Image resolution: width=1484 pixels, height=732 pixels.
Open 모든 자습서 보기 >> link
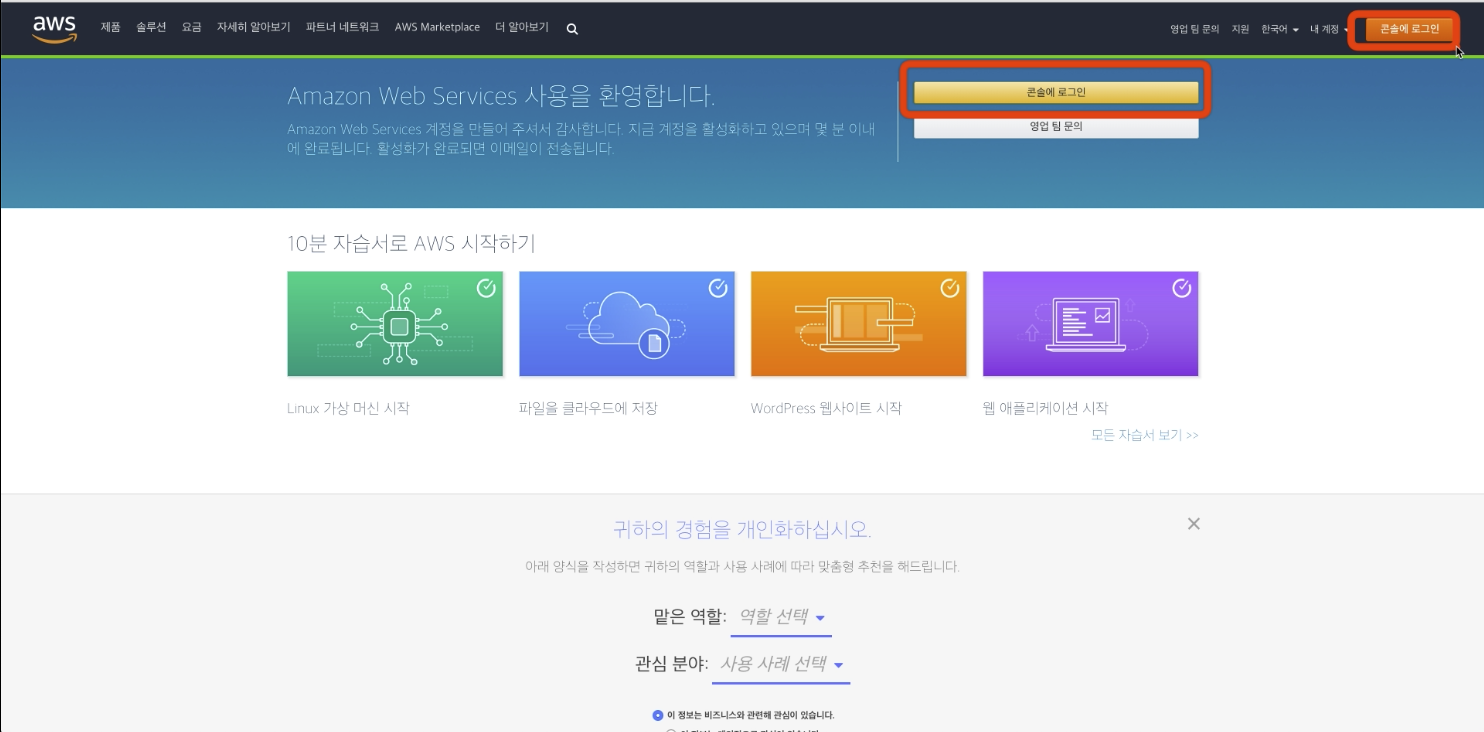pos(1145,435)
